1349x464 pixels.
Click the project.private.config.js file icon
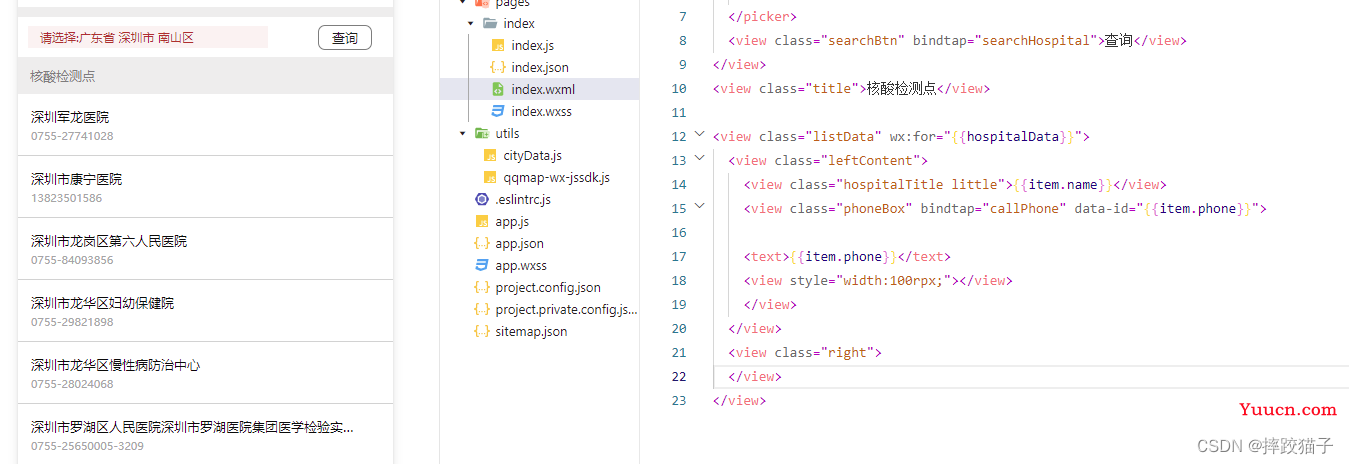coord(482,309)
